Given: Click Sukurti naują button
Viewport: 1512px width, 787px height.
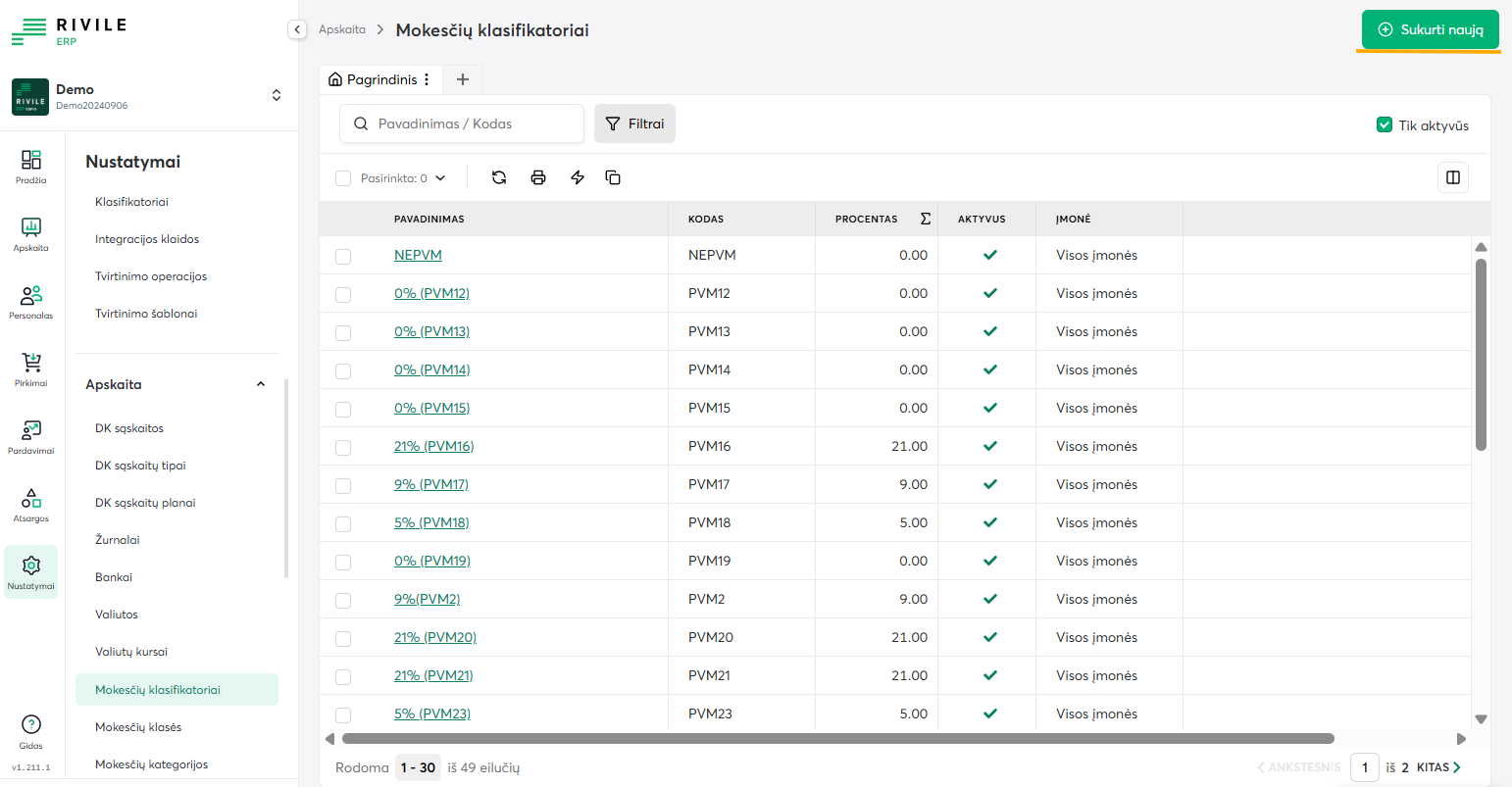Looking at the screenshot, I should 1430,29.
